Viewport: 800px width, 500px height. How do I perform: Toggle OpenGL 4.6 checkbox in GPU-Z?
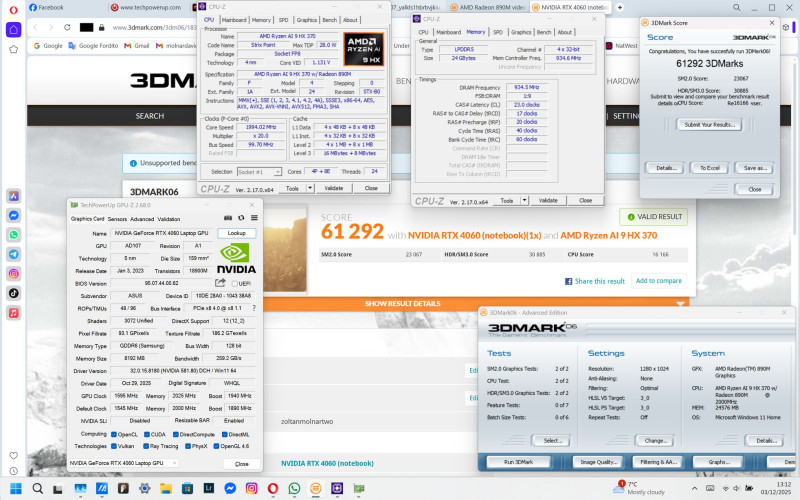[216, 446]
